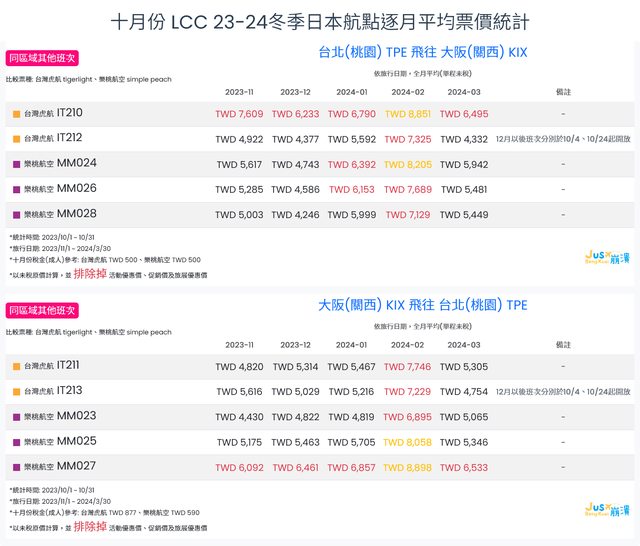Click the orange square beside flight IT211
Screen dimensions: 640x546
click(16, 367)
